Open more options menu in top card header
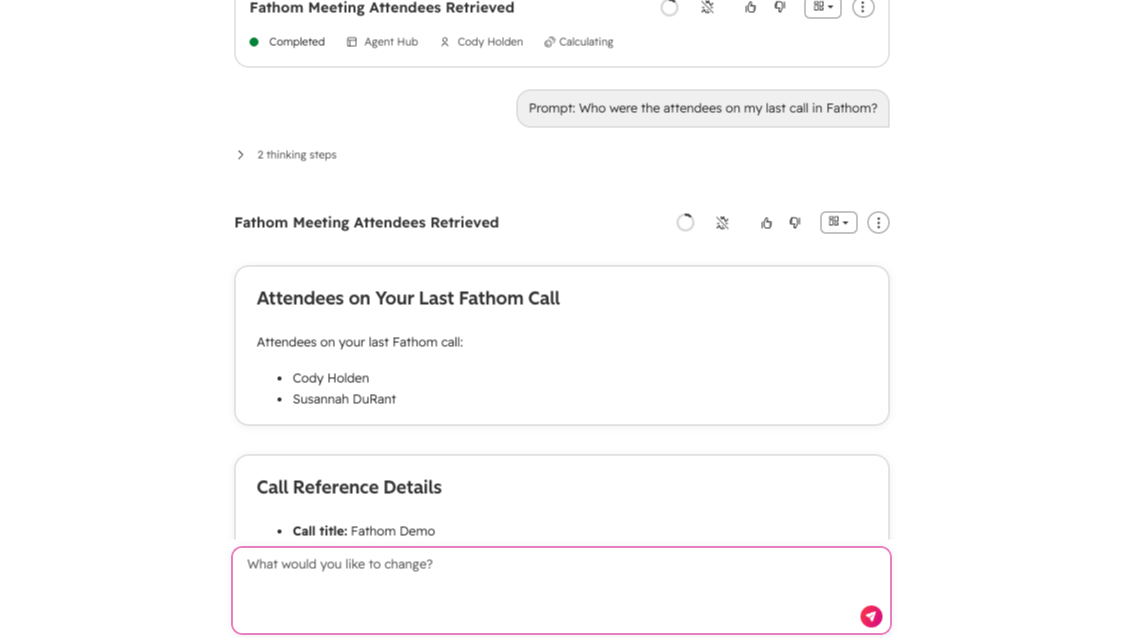The width and height of the screenshot is (1134, 638). pyautogui.click(x=863, y=7)
